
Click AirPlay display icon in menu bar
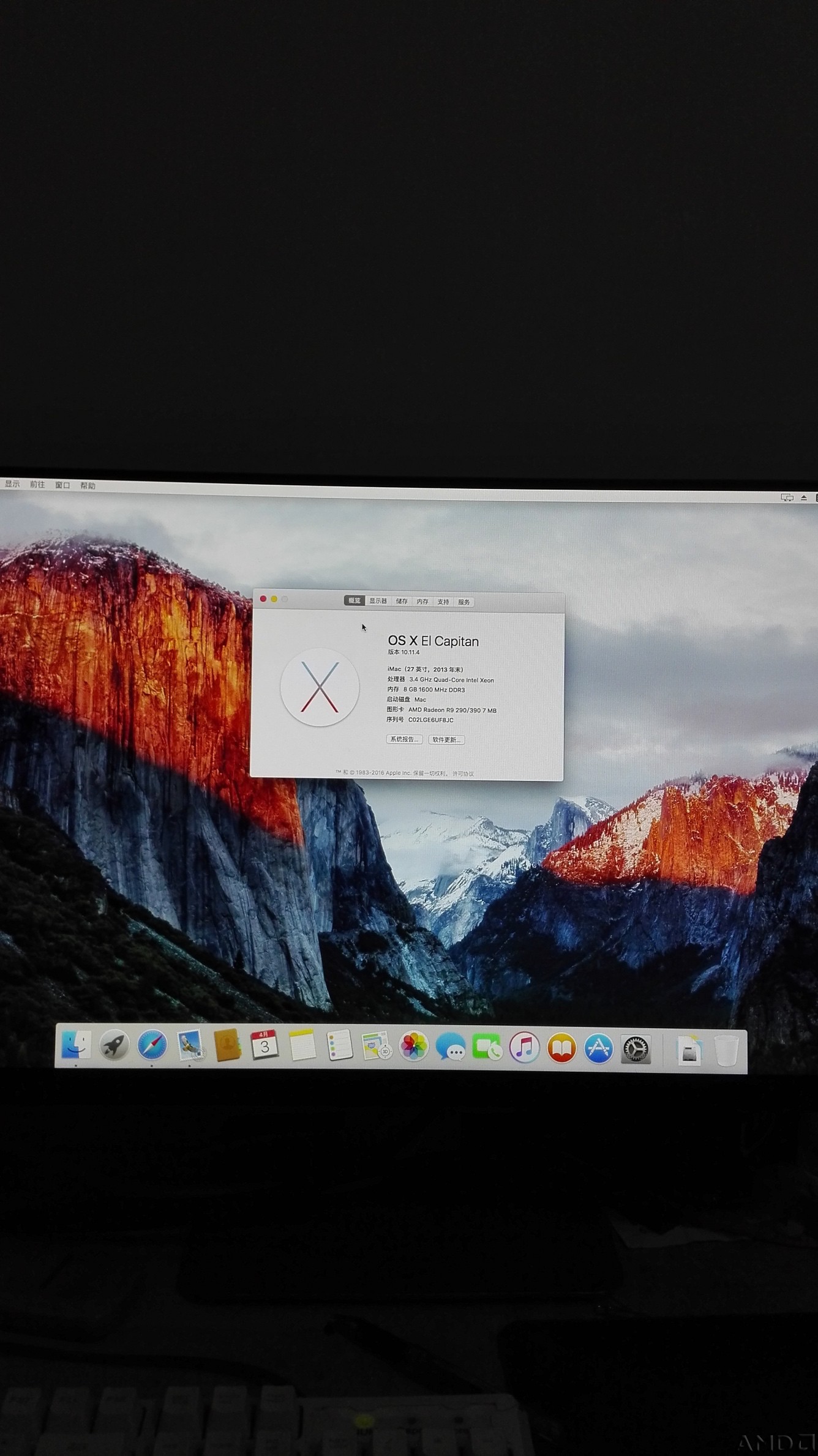[x=787, y=498]
